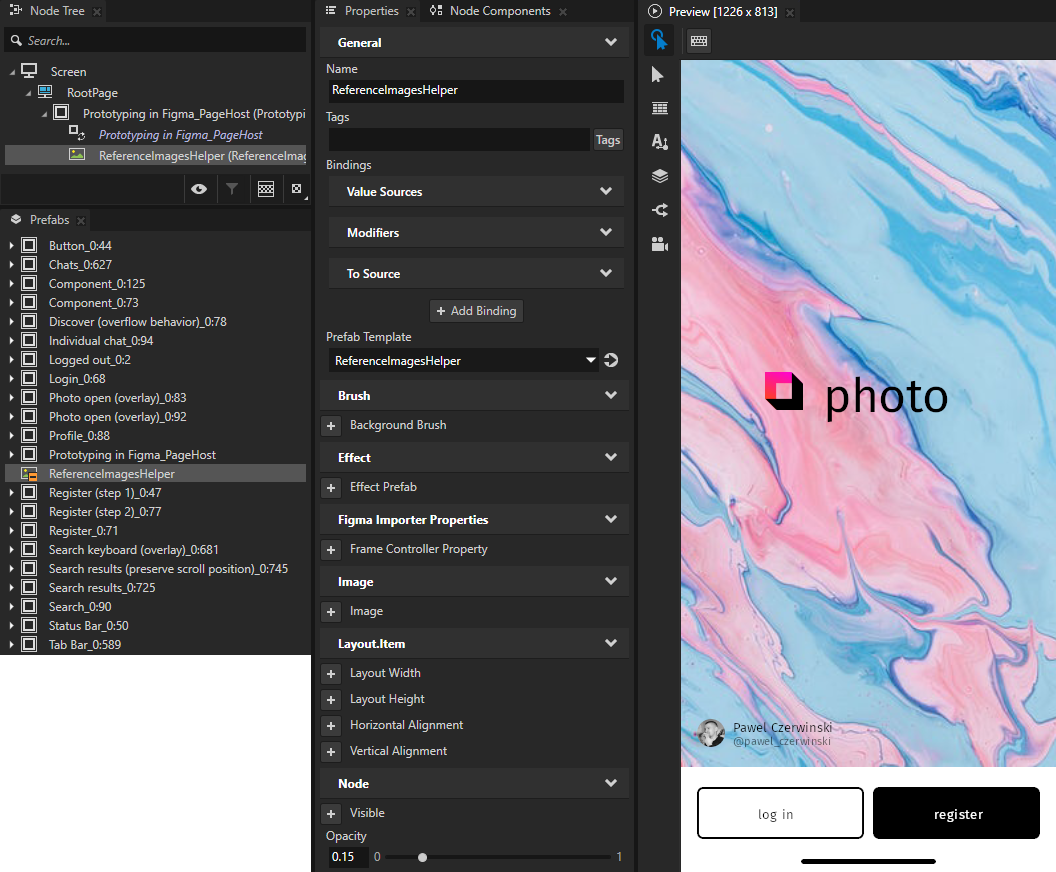This screenshot has width=1056, height=872.
Task: Select the arrow selection tool in preview sidebar
Action: [658, 74]
